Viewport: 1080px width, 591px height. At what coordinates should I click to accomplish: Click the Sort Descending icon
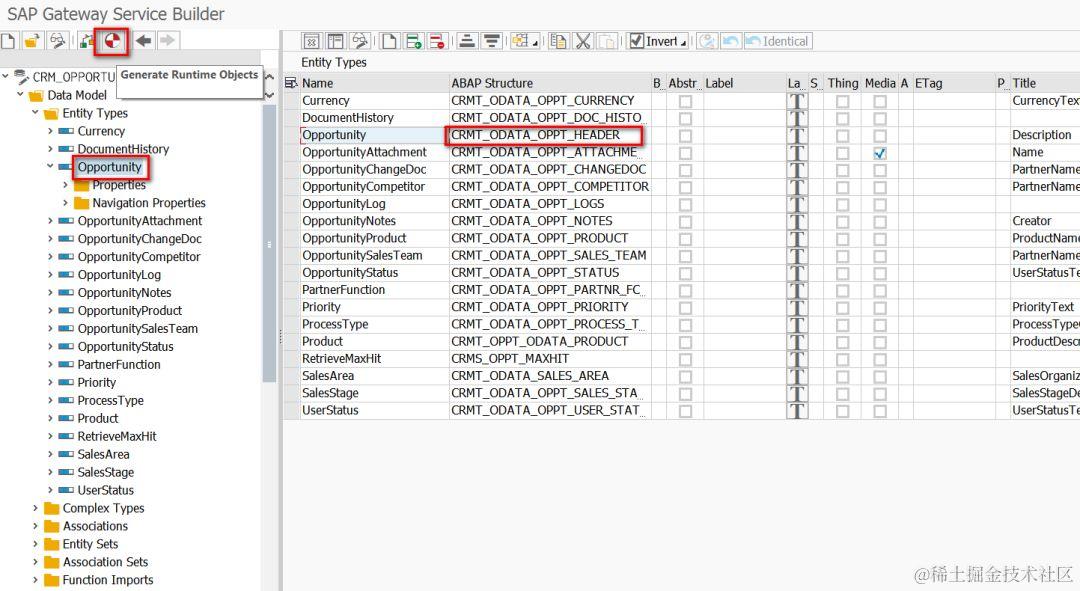pyautogui.click(x=492, y=41)
